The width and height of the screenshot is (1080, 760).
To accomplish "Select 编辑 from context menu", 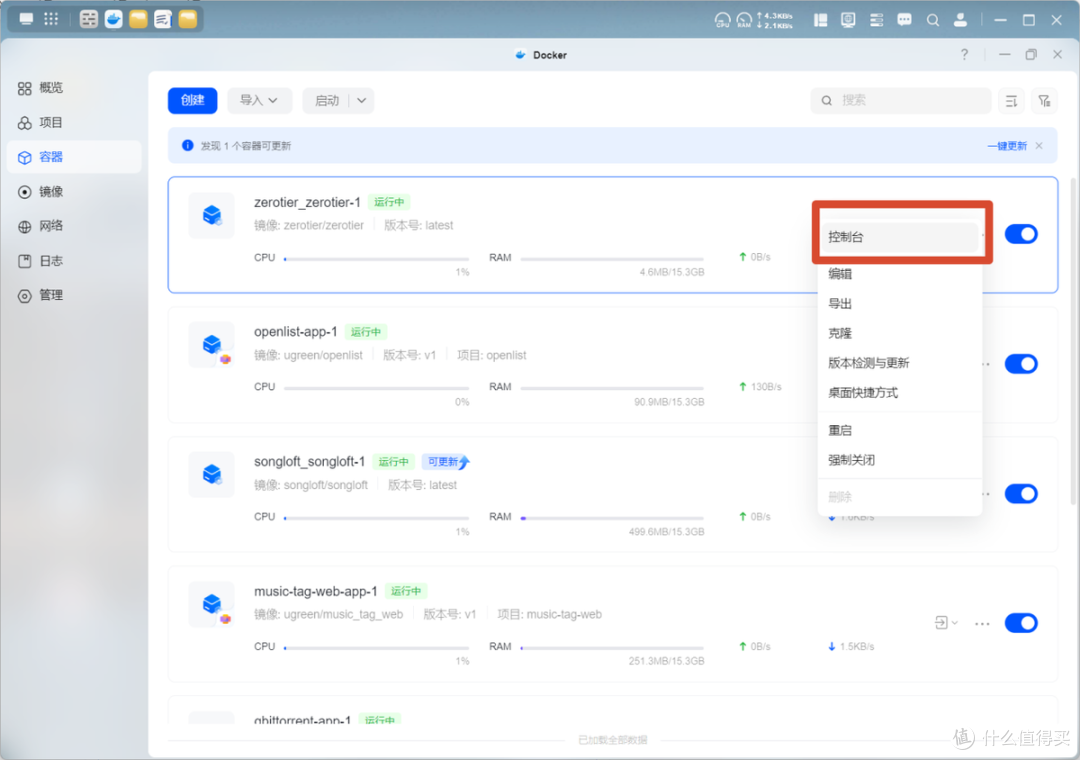I will 900,274.
